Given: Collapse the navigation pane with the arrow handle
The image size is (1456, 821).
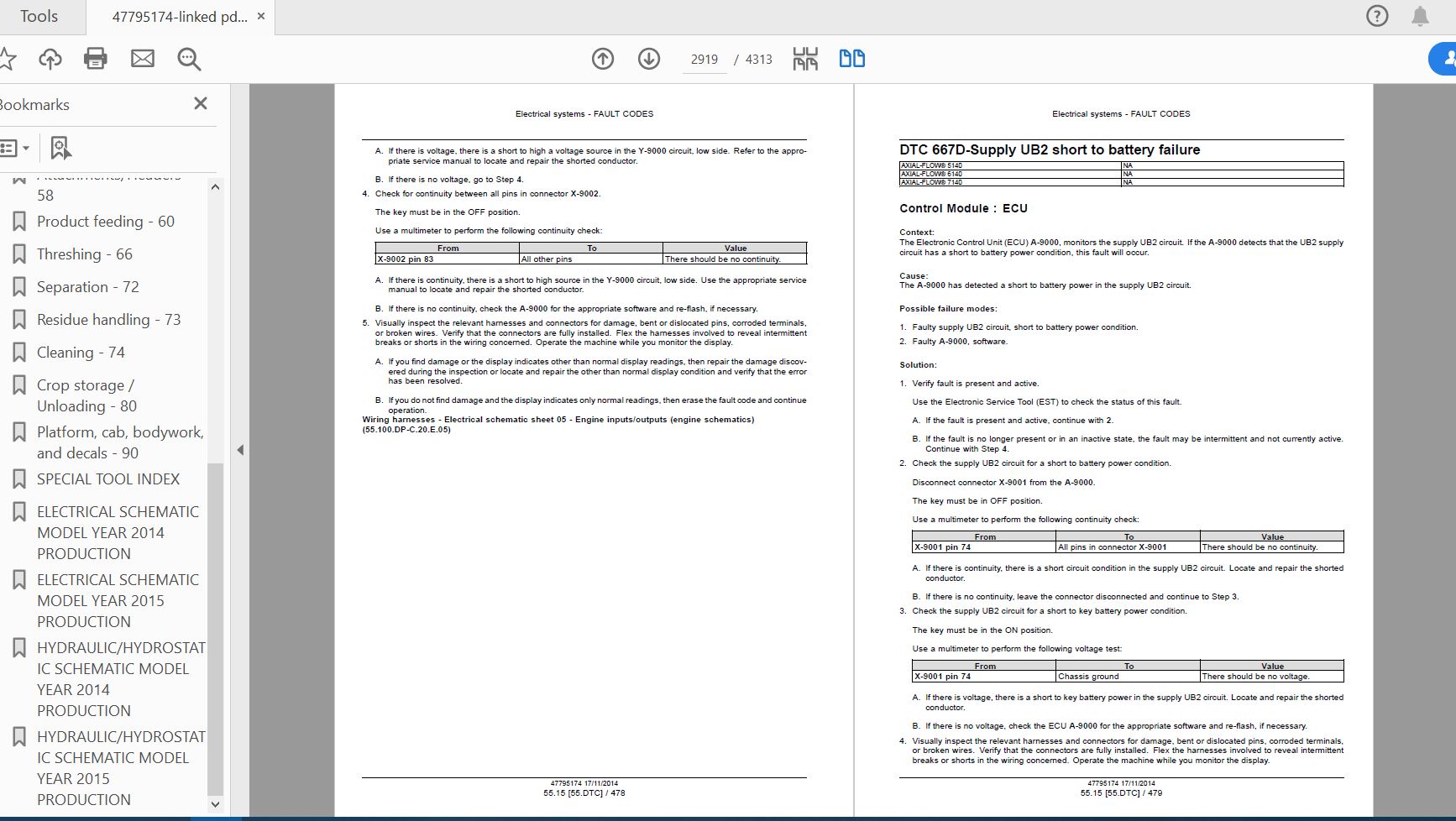Looking at the screenshot, I should tap(240, 450).
